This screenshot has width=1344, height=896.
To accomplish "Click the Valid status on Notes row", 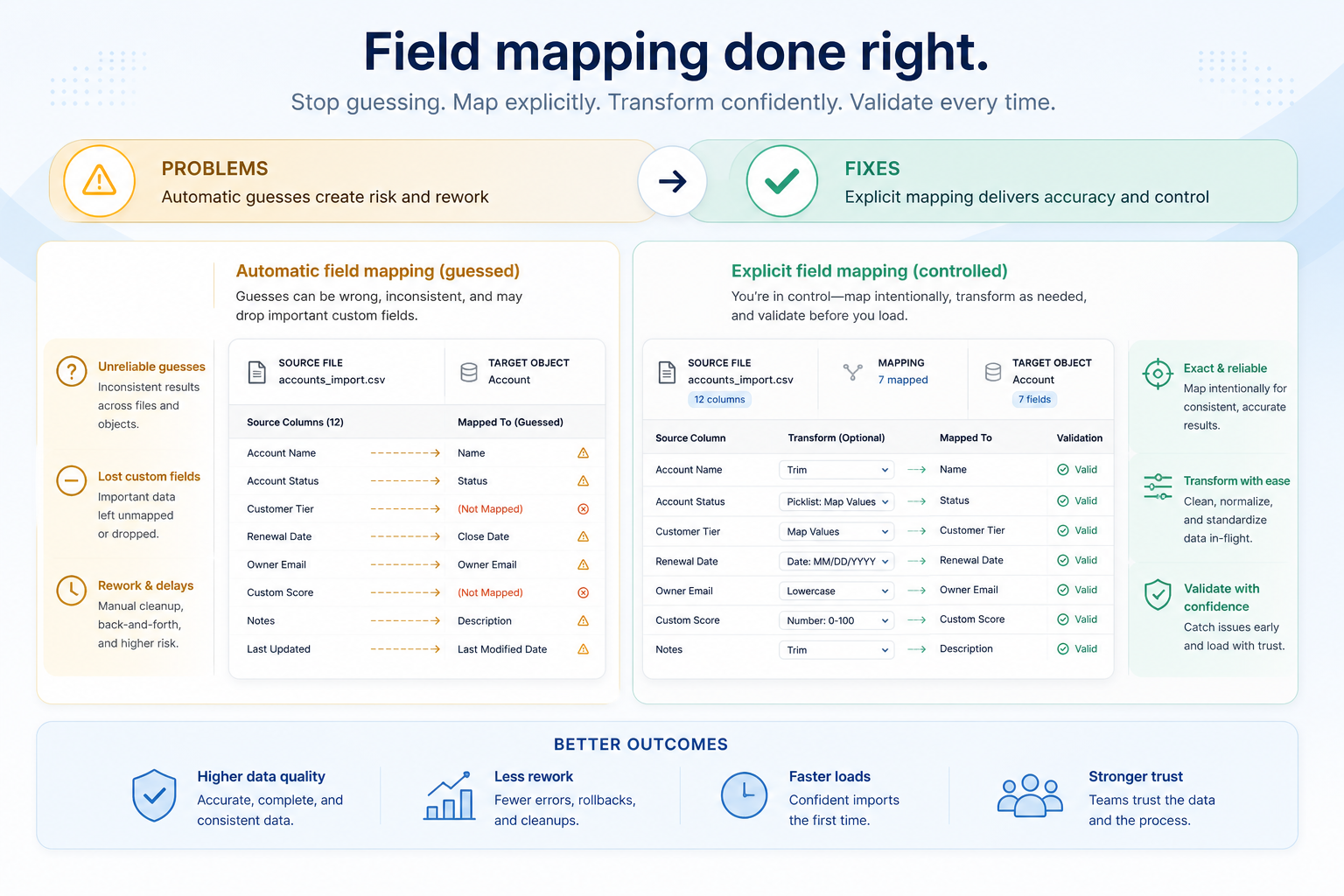I will pyautogui.click(x=1077, y=649).
